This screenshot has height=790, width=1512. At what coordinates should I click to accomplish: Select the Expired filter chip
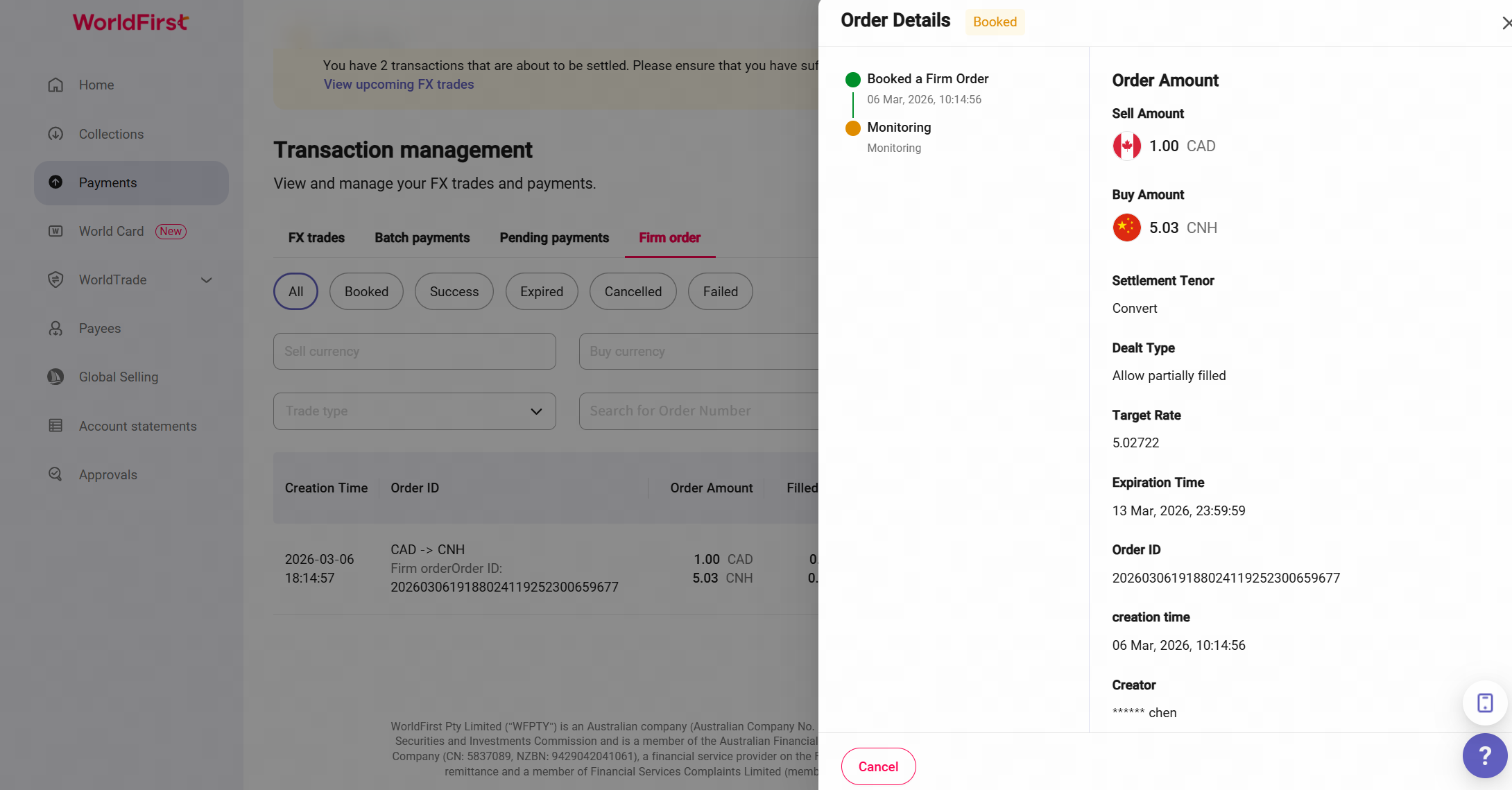pyautogui.click(x=541, y=291)
